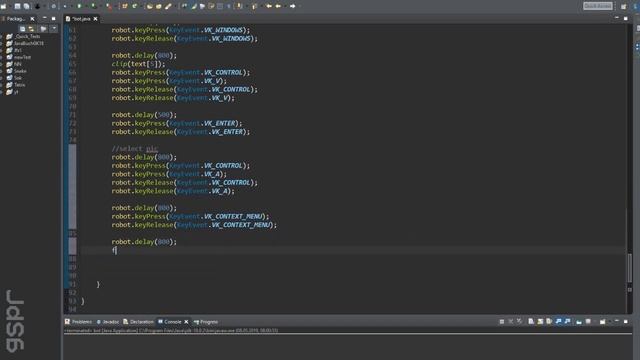Click the Open Perspective icon
This screenshot has width=640, height=360.
tap(623, 6)
